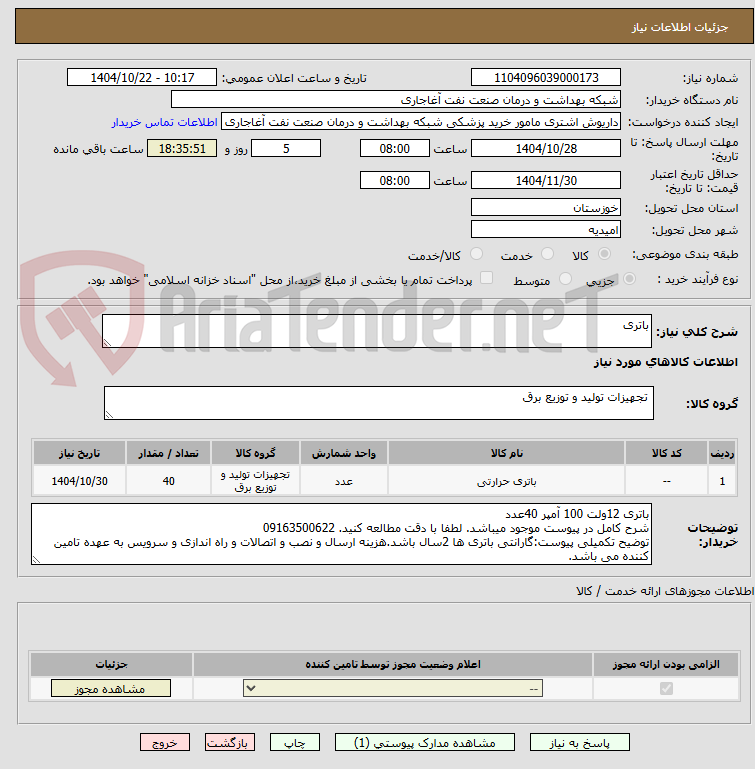
Task: Click the گروه کالا column header in items table
Action: coord(255,453)
